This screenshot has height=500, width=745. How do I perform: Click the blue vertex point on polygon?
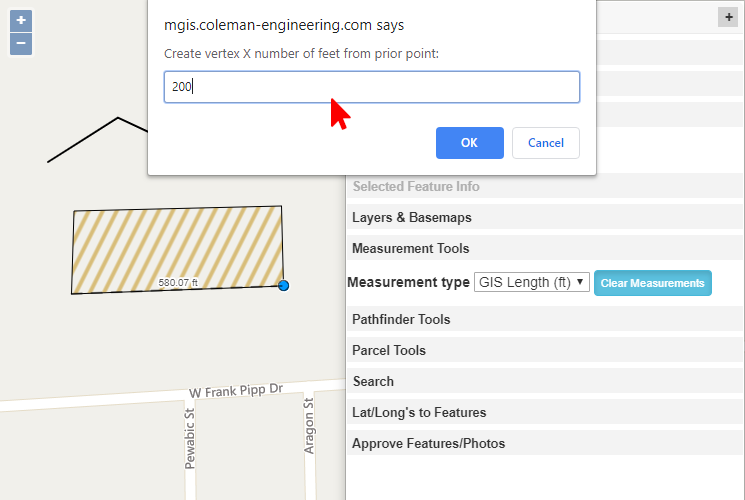coord(283,286)
